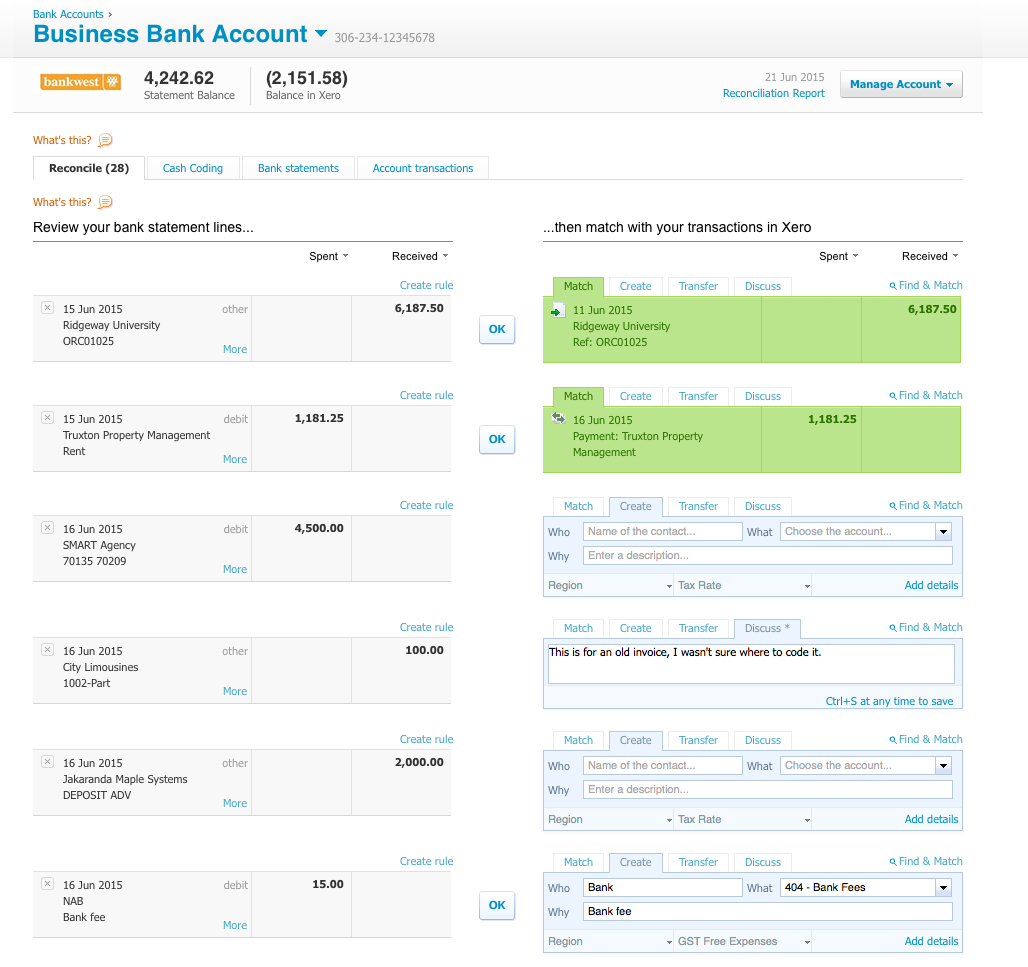This screenshot has width=1028, height=967.
Task: Click the Bankwest bank logo
Action: [x=81, y=82]
